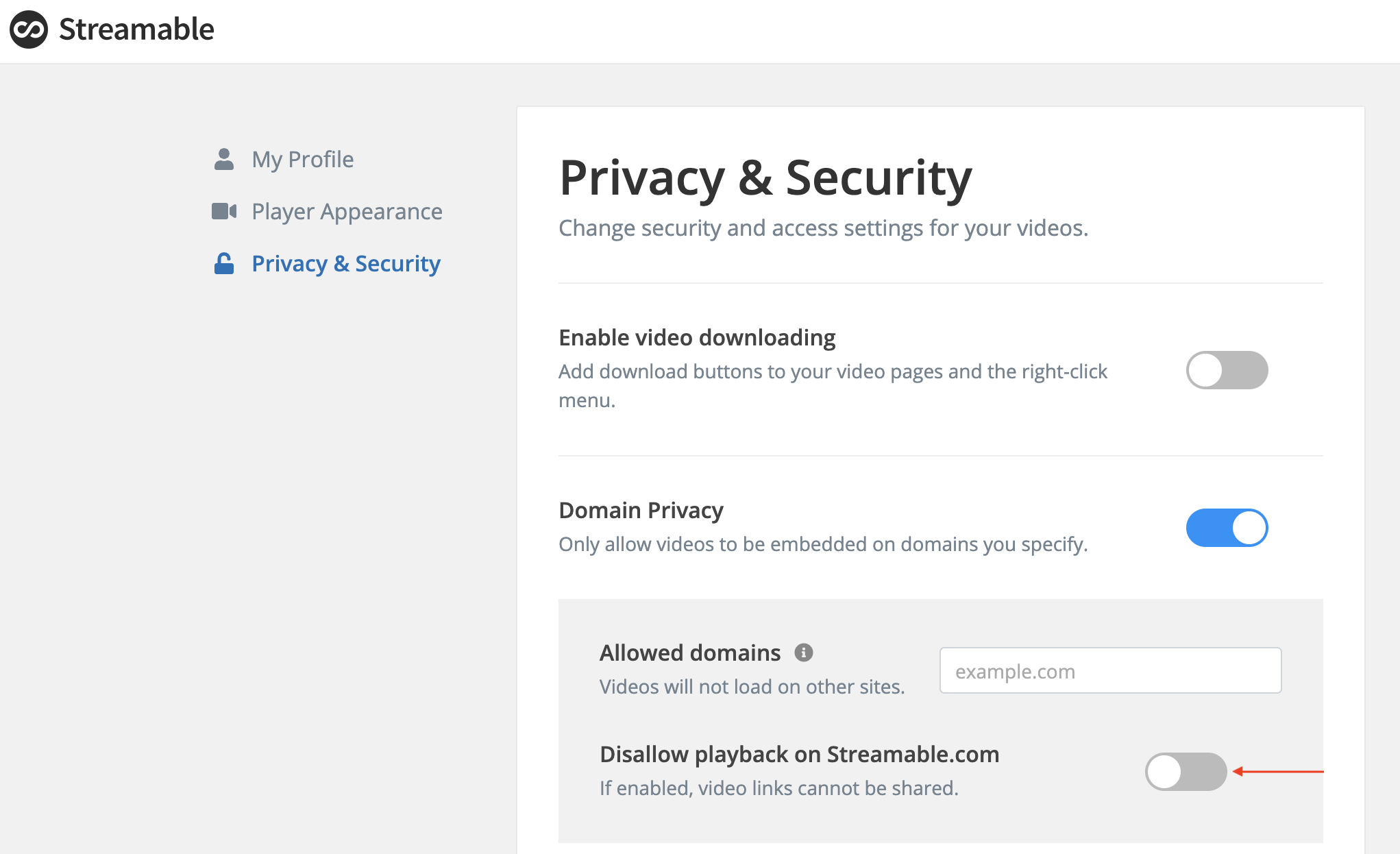Click the Privacy & Security page heading
The width and height of the screenshot is (1400, 854).
pos(765,178)
